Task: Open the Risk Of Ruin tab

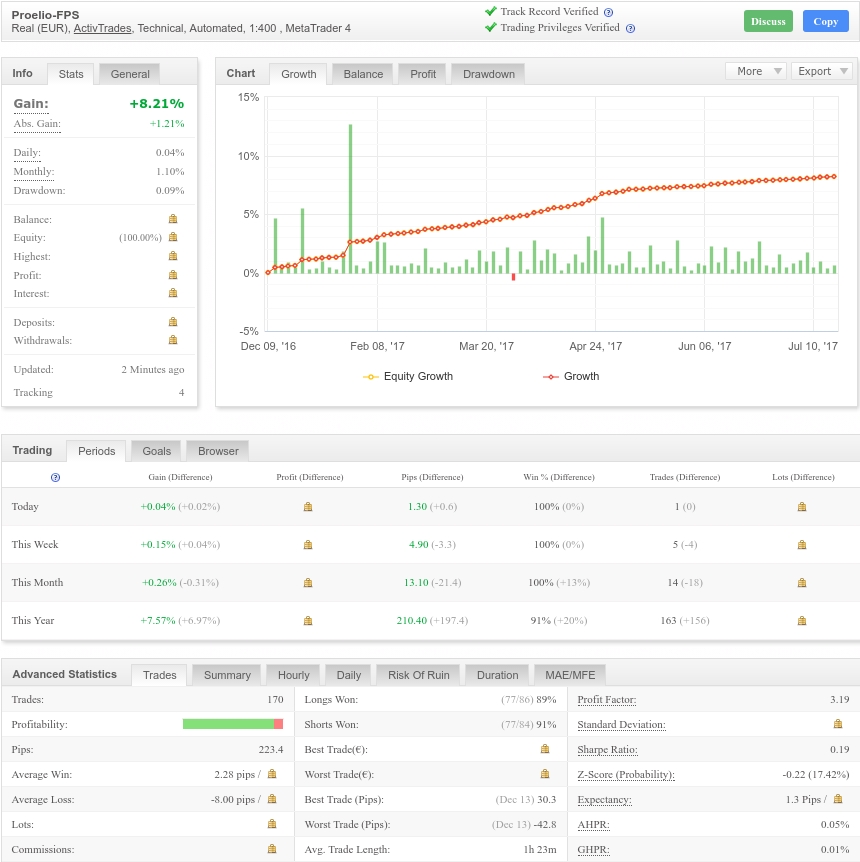Action: (420, 675)
